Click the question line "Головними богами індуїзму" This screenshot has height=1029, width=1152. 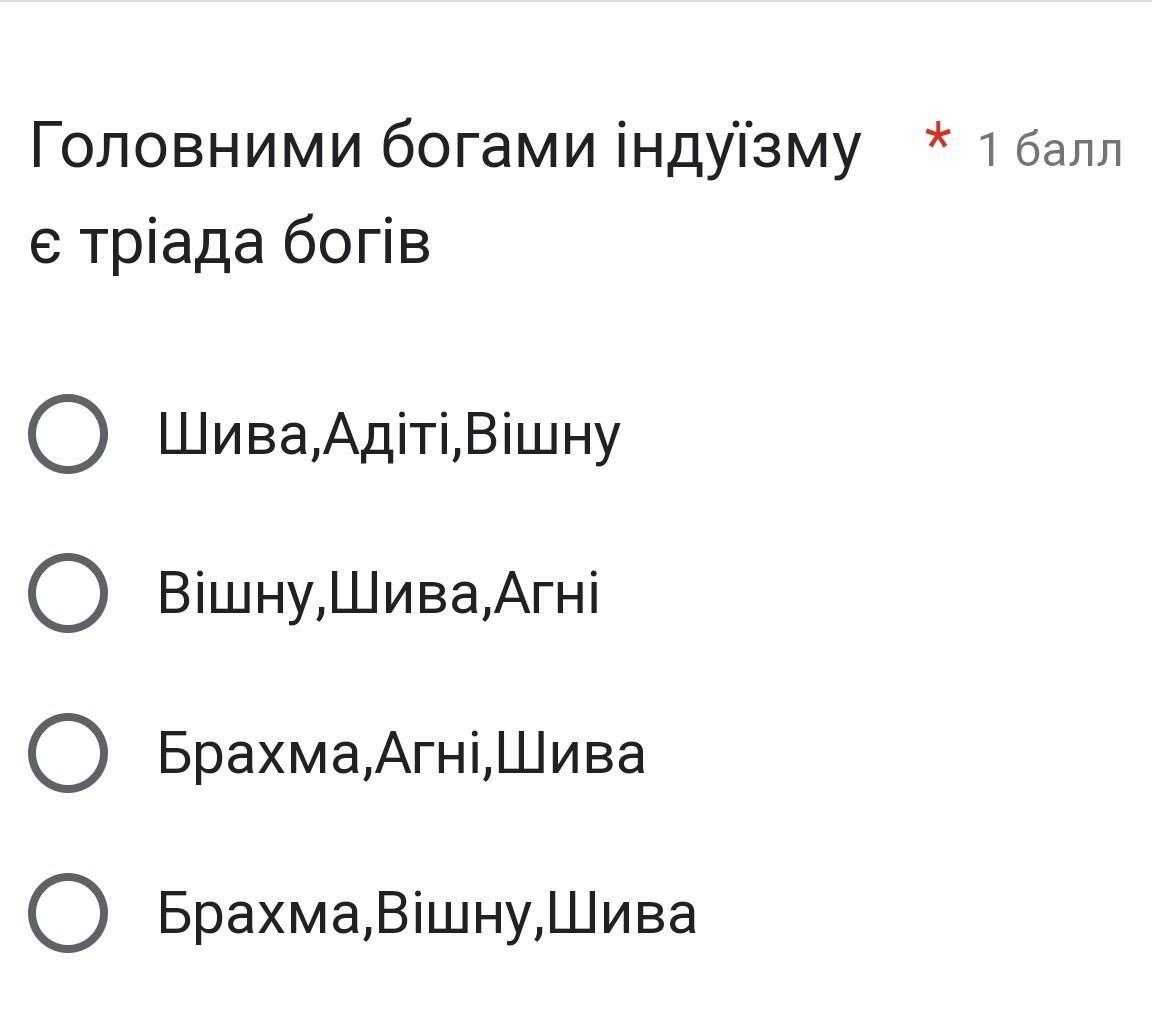(x=445, y=147)
